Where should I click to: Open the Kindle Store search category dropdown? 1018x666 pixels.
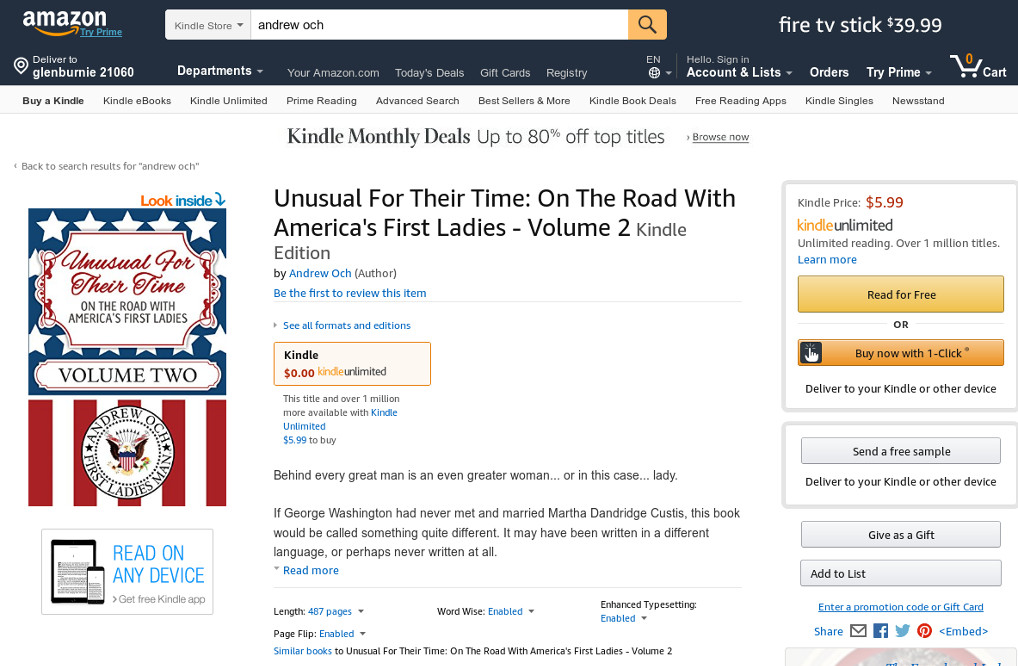coord(208,25)
